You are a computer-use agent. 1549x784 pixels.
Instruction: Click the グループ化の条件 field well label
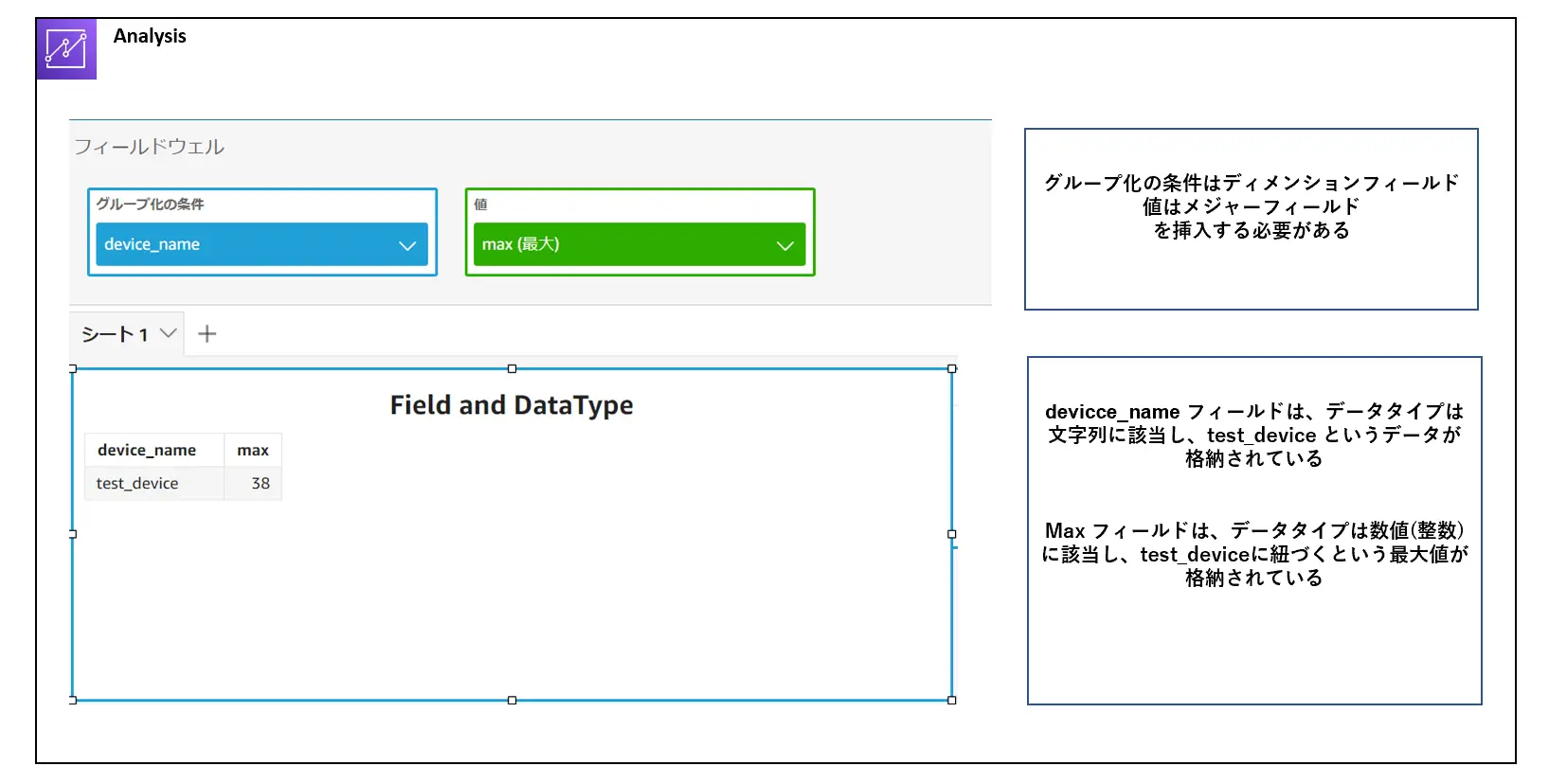[x=150, y=204]
